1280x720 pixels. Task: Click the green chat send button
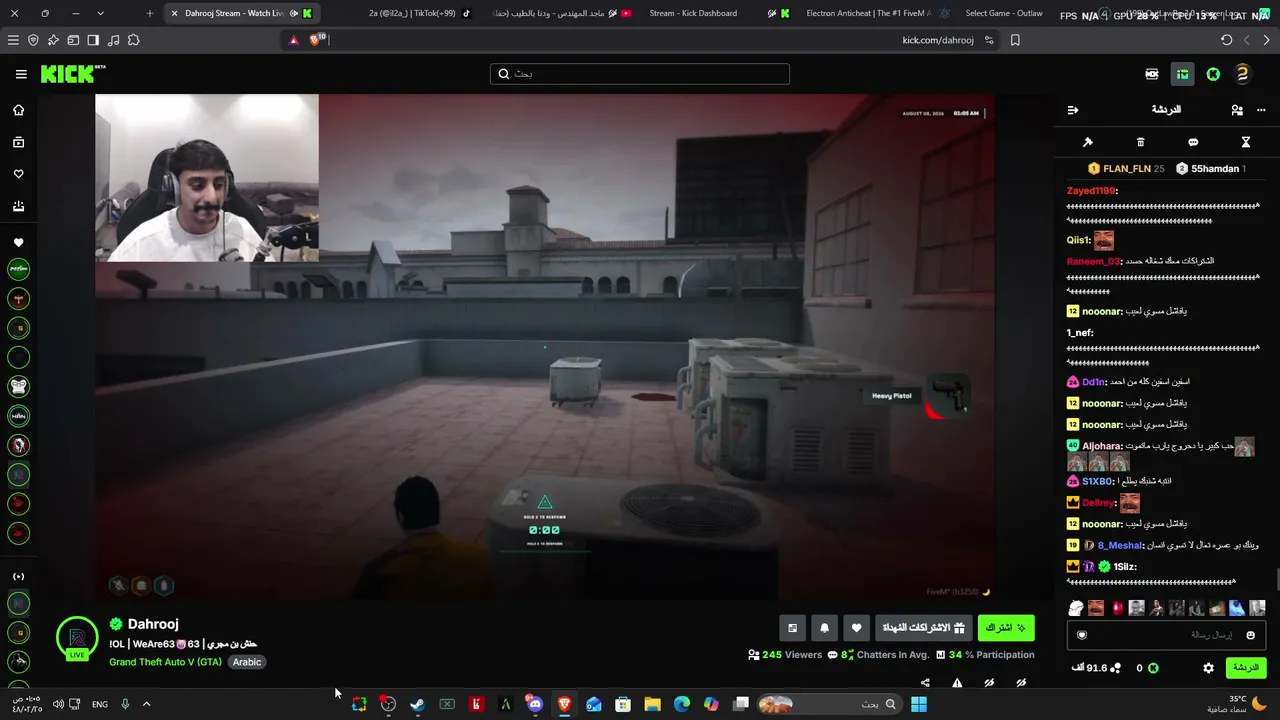1245,668
